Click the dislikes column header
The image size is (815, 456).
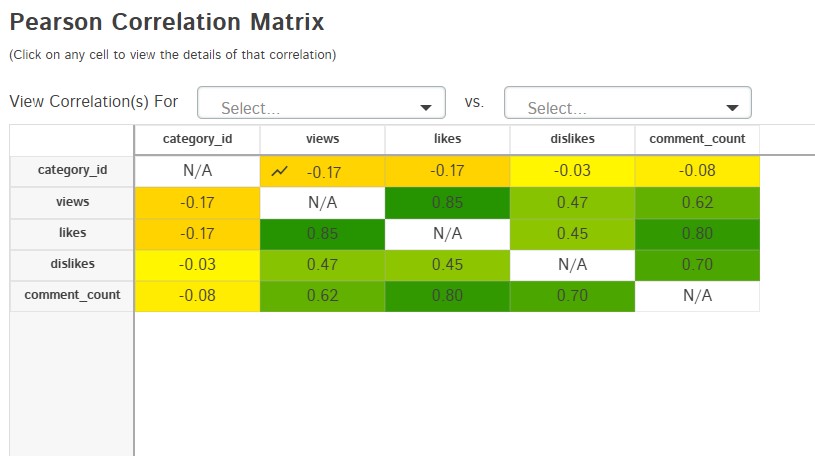click(572, 139)
